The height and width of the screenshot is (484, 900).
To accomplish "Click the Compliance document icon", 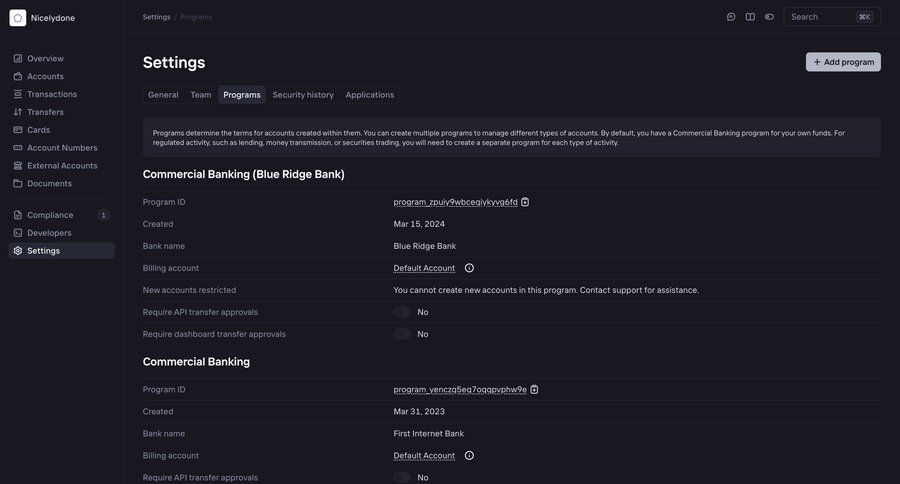I will pos(18,215).
